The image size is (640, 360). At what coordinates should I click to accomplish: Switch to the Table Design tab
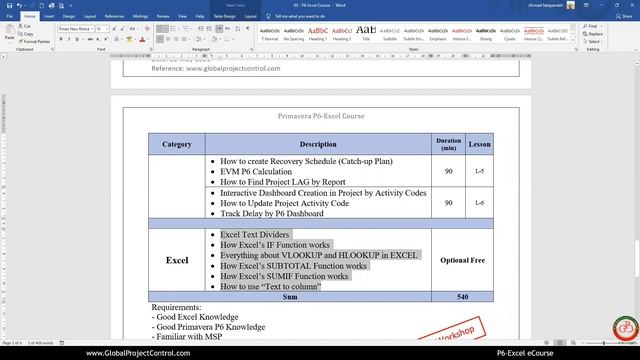click(224, 16)
